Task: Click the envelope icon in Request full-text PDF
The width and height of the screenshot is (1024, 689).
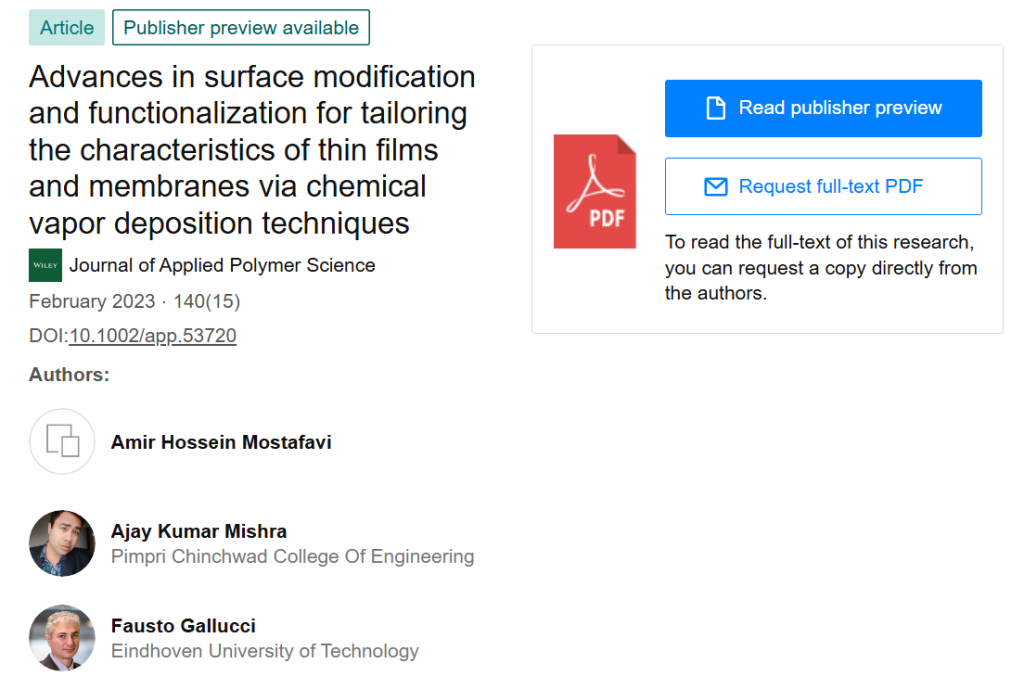Action: click(x=716, y=186)
